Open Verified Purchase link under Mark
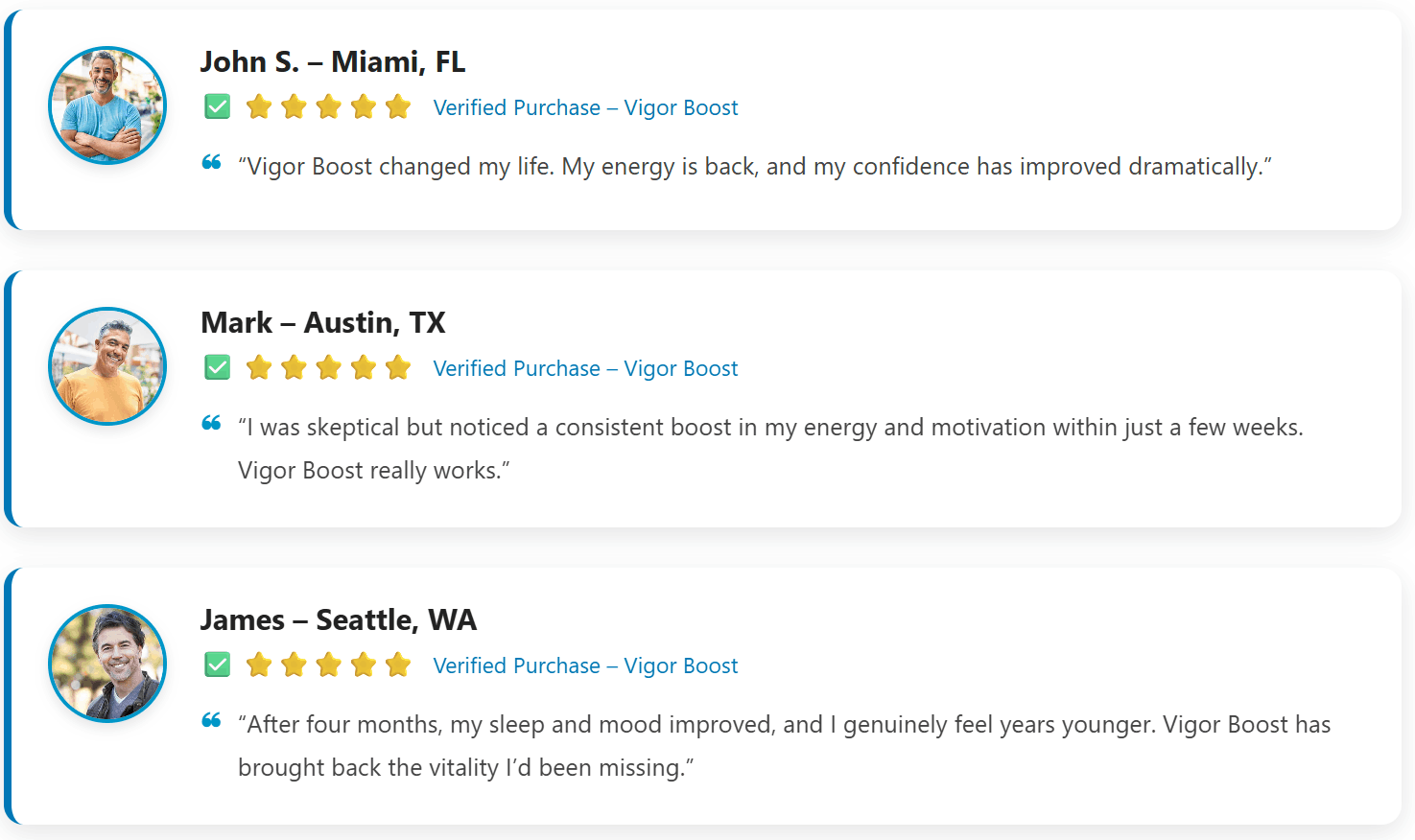The image size is (1415, 840). point(585,368)
